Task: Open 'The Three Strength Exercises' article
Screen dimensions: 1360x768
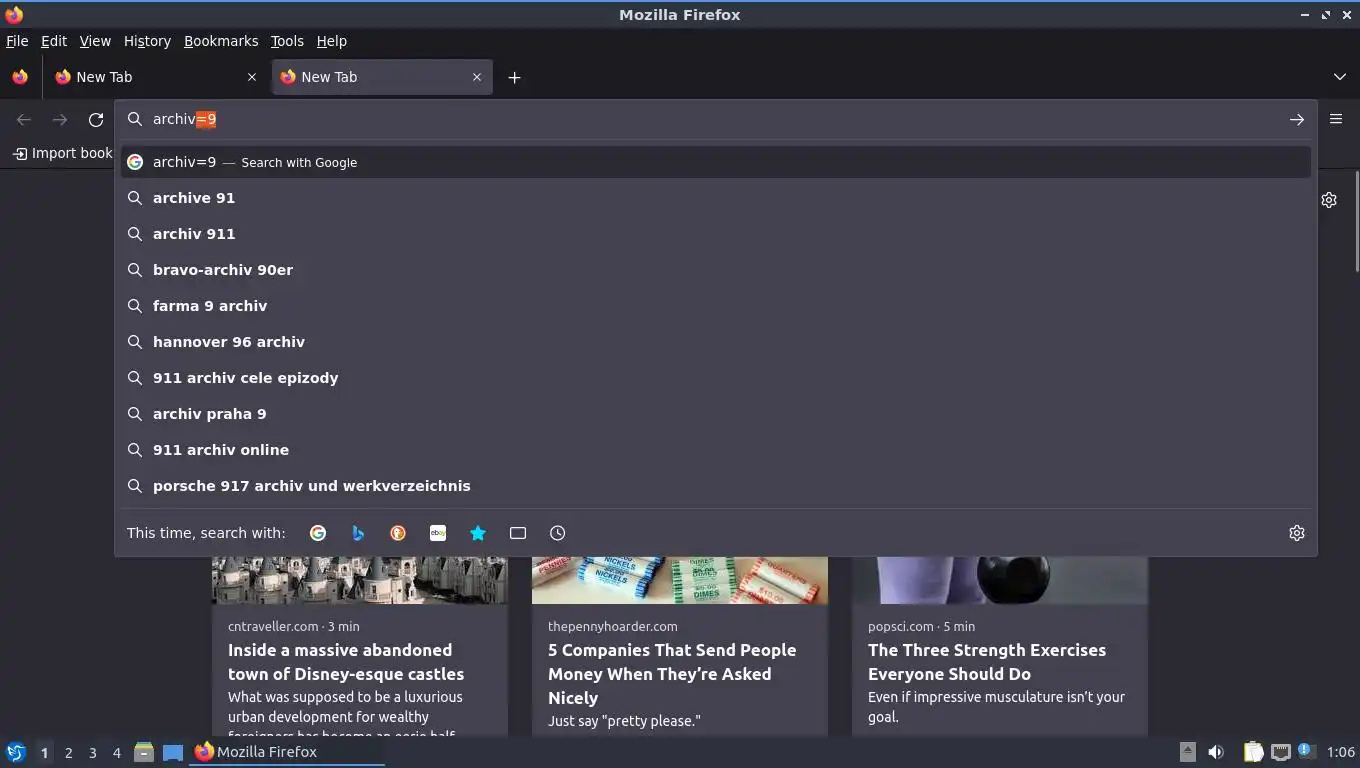Action: tap(987, 662)
